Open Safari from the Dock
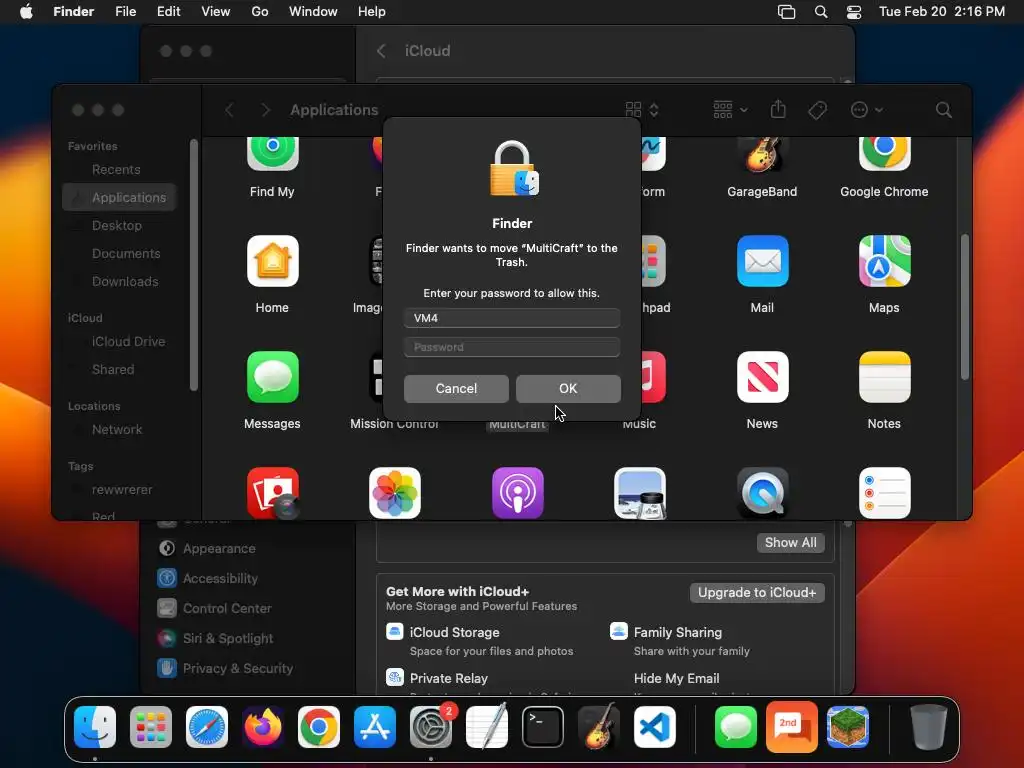Viewport: 1024px width, 768px height. [x=207, y=727]
